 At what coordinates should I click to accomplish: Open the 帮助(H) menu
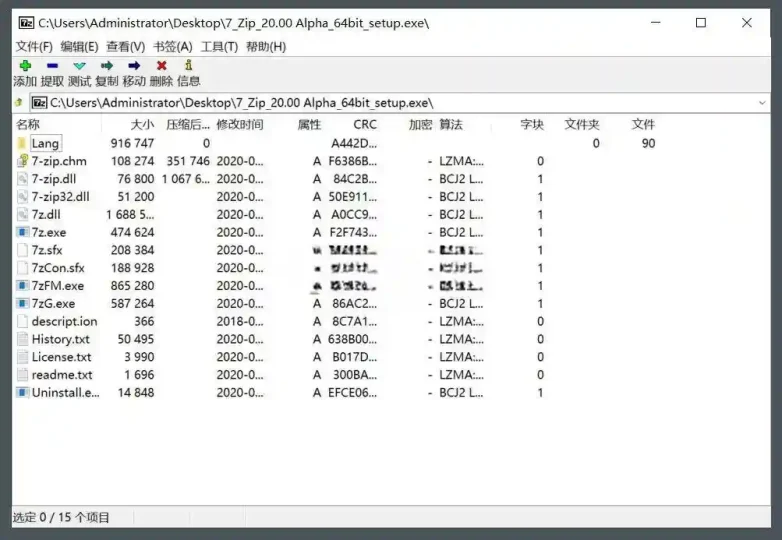(266, 47)
